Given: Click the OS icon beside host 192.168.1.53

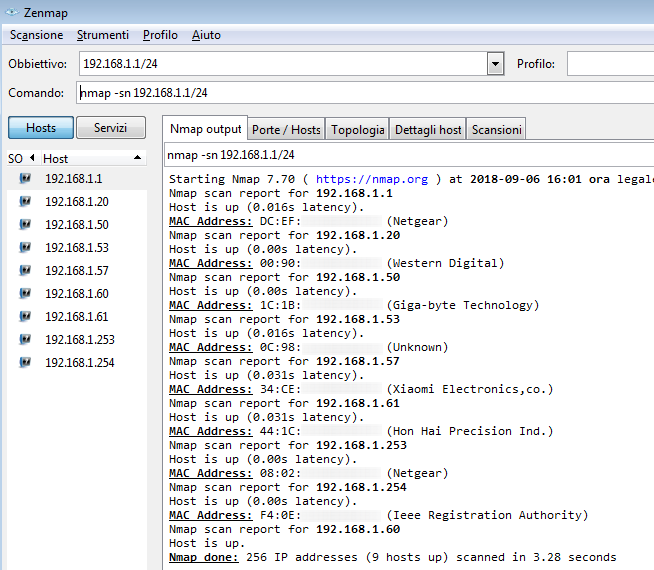Looking at the screenshot, I should 25,247.
